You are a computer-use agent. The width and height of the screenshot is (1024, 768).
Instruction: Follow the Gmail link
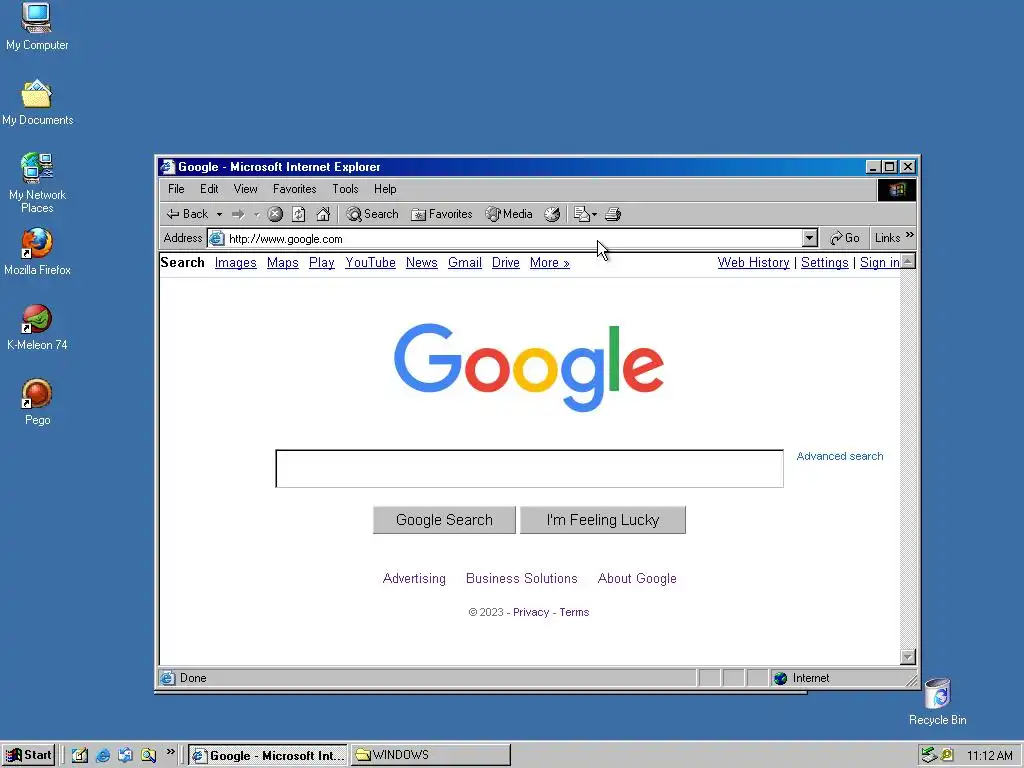(465, 263)
